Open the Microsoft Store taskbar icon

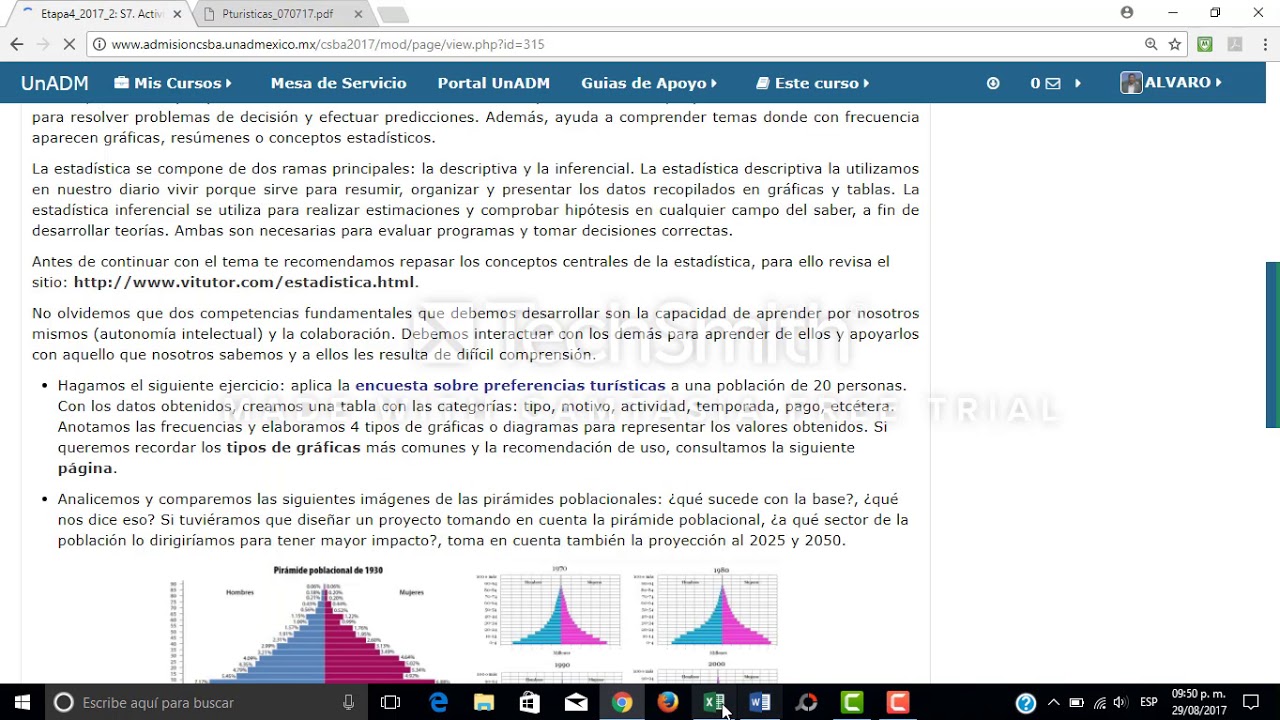(x=530, y=702)
